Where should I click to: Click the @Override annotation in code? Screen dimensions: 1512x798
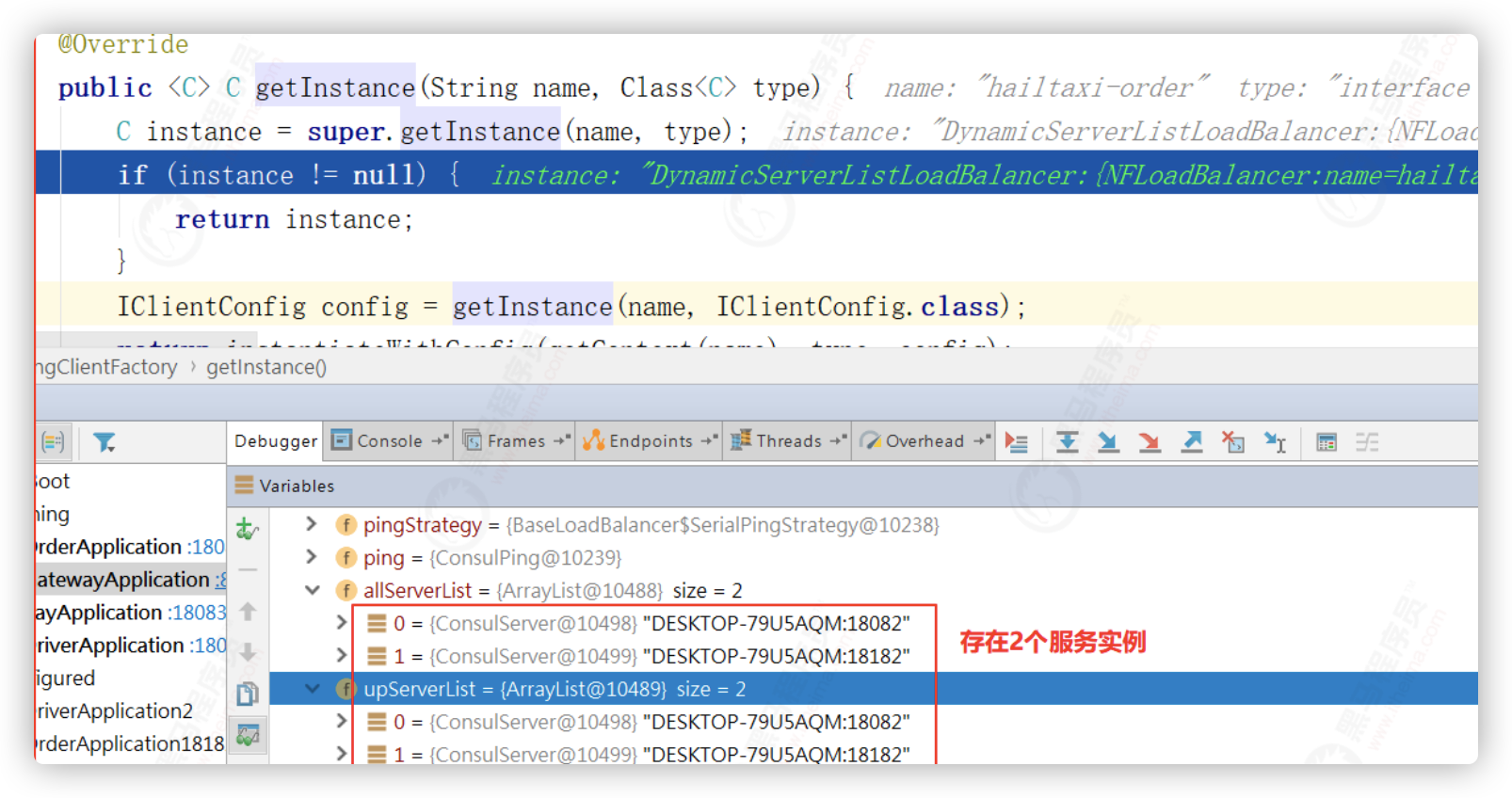coord(123,44)
